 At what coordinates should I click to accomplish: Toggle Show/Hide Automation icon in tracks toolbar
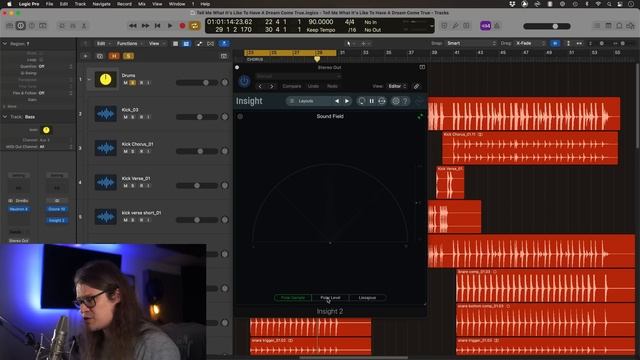[x=199, y=43]
